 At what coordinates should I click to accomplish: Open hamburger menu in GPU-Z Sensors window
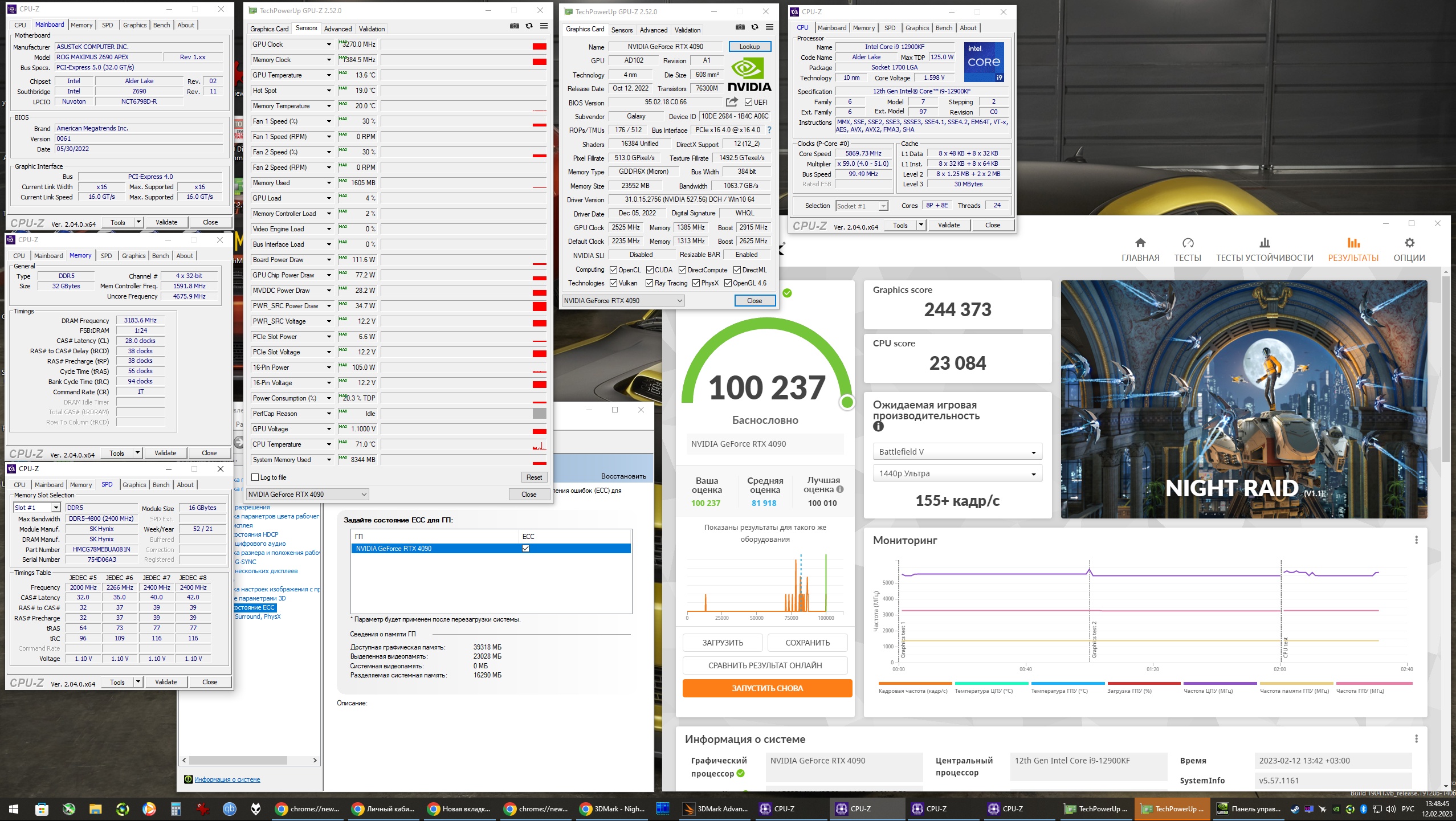pos(544,26)
